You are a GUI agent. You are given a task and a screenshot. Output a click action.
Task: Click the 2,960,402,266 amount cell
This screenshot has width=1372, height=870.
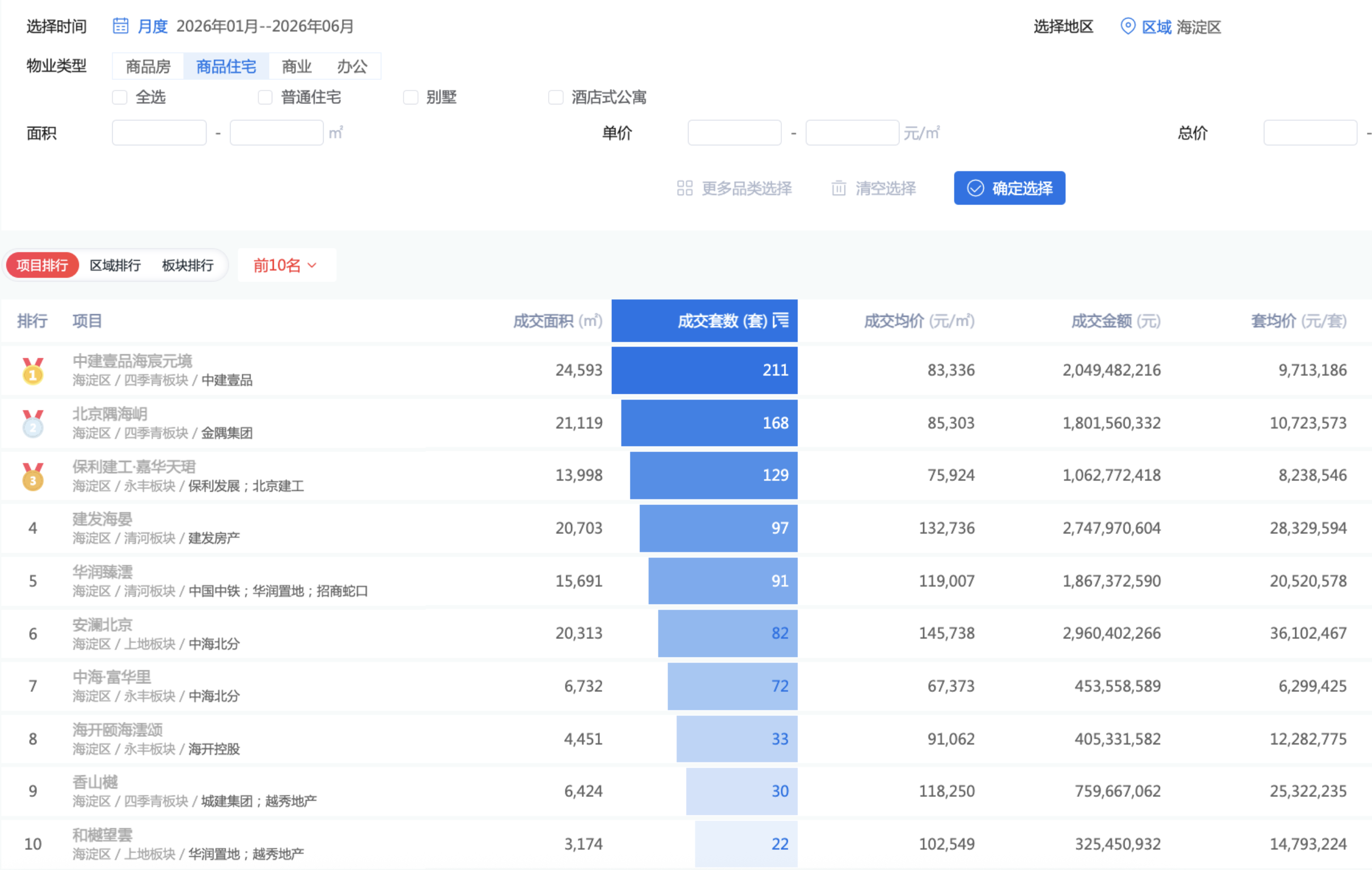(x=1111, y=633)
